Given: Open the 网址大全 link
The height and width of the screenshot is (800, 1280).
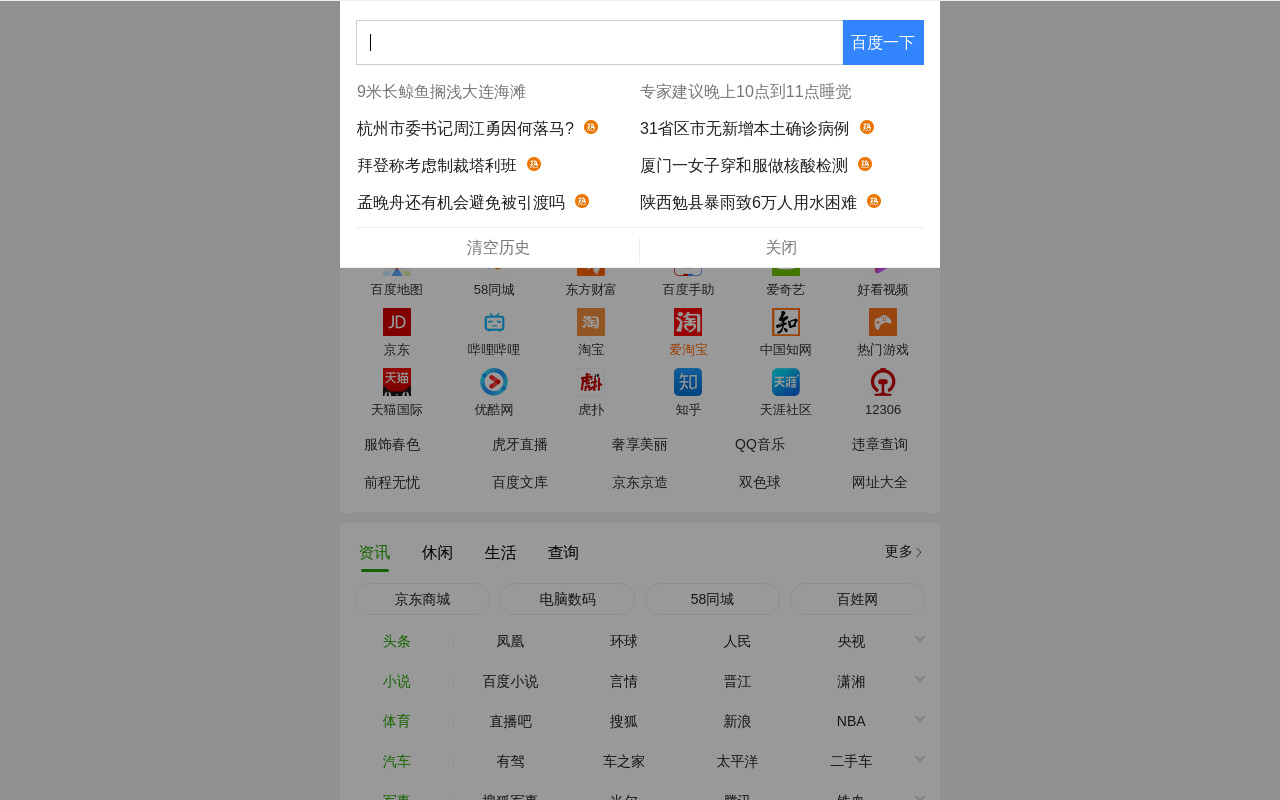Looking at the screenshot, I should tap(880, 483).
